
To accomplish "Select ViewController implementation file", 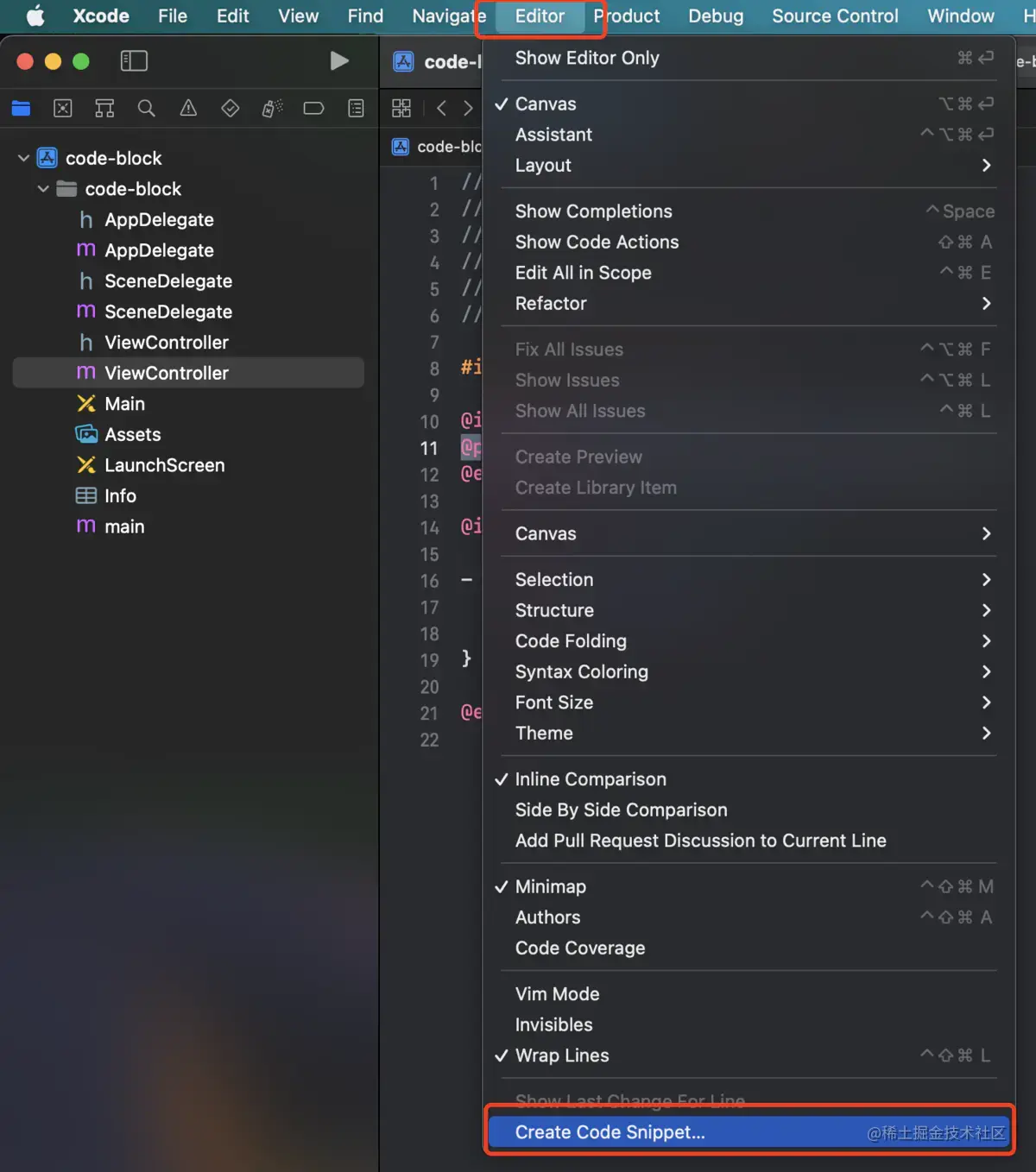I will tap(188, 373).
